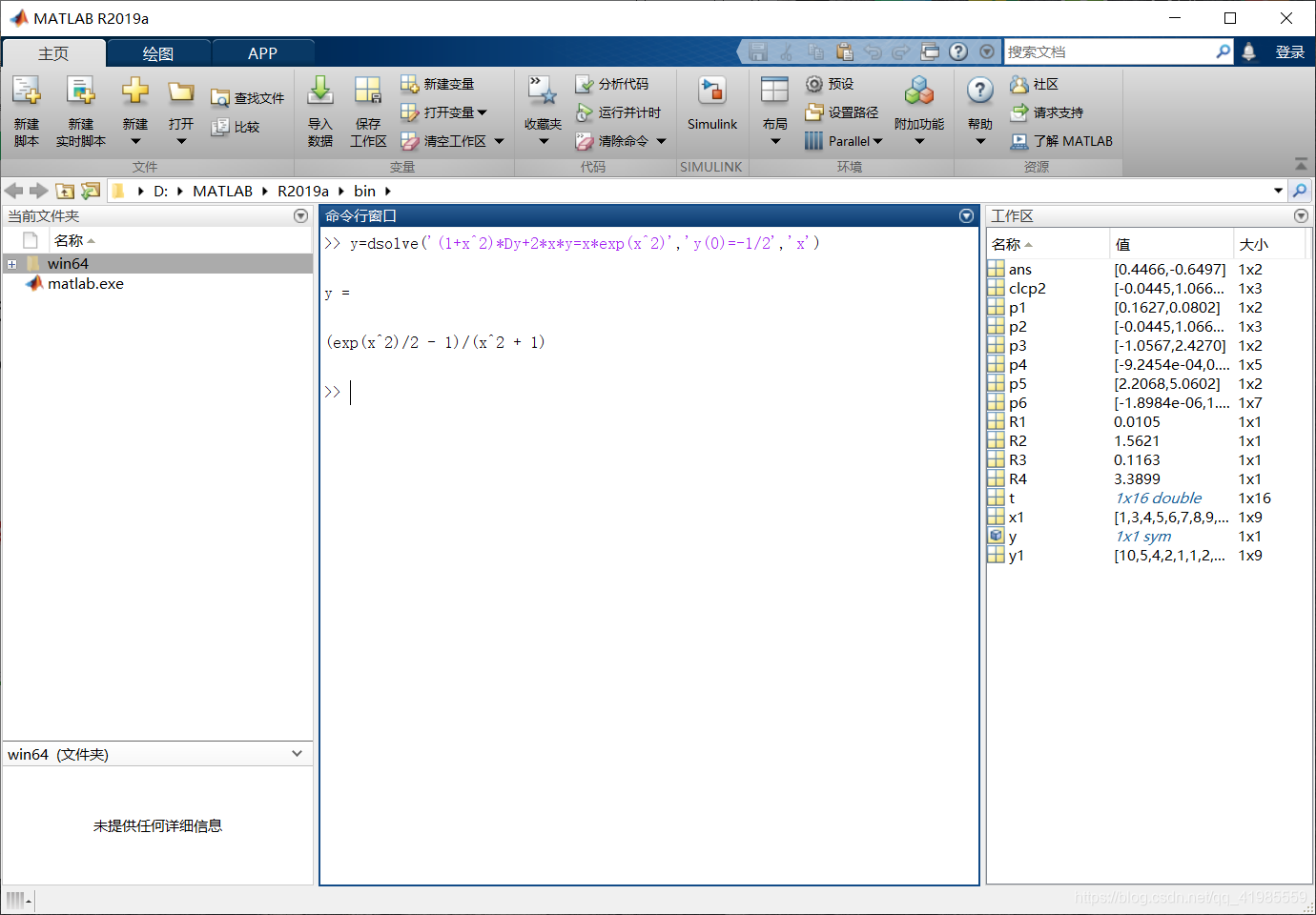
Task: Select the variable x1 in Workspace
Action: (x=1017, y=518)
